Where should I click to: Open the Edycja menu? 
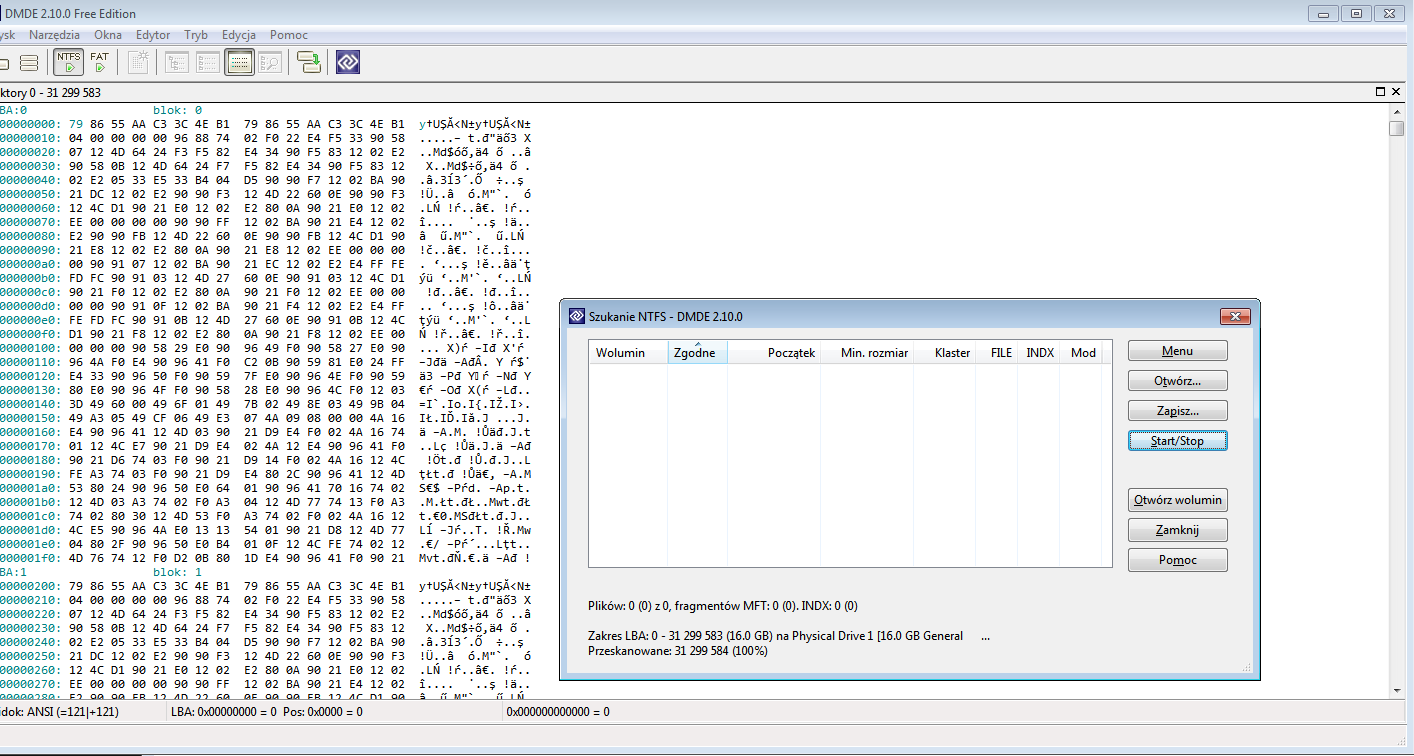coord(239,35)
